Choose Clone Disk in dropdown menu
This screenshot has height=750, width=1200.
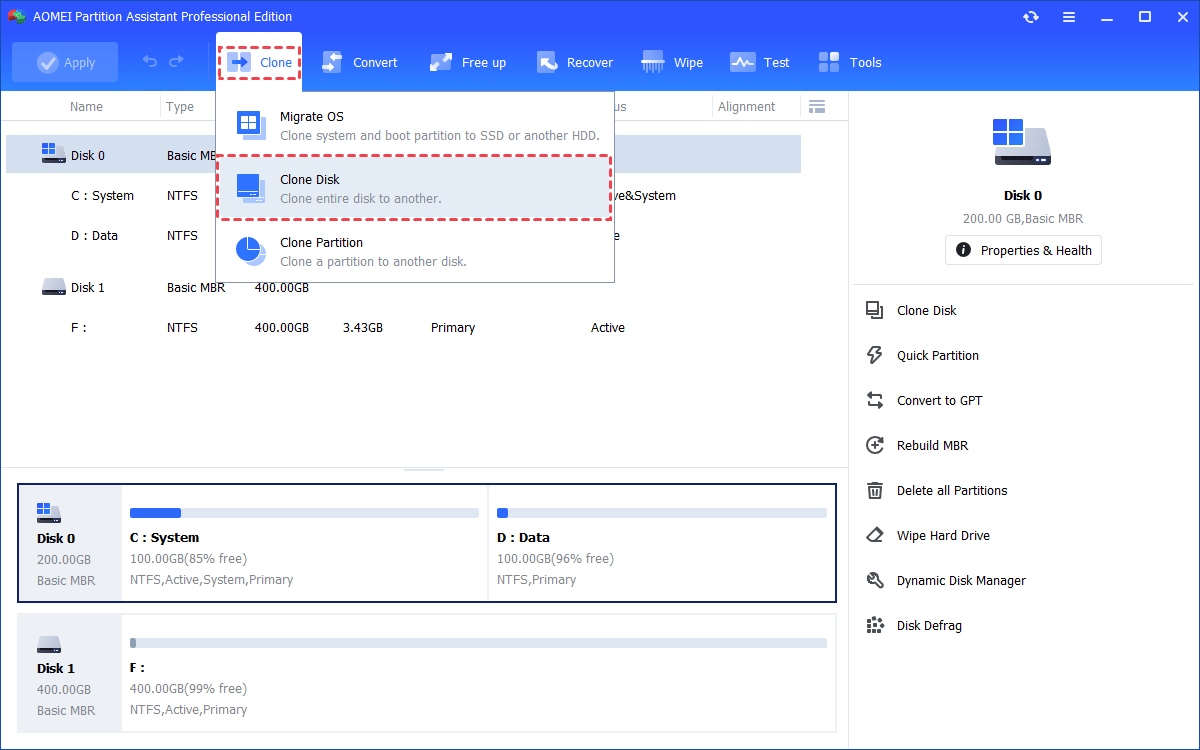coord(415,188)
